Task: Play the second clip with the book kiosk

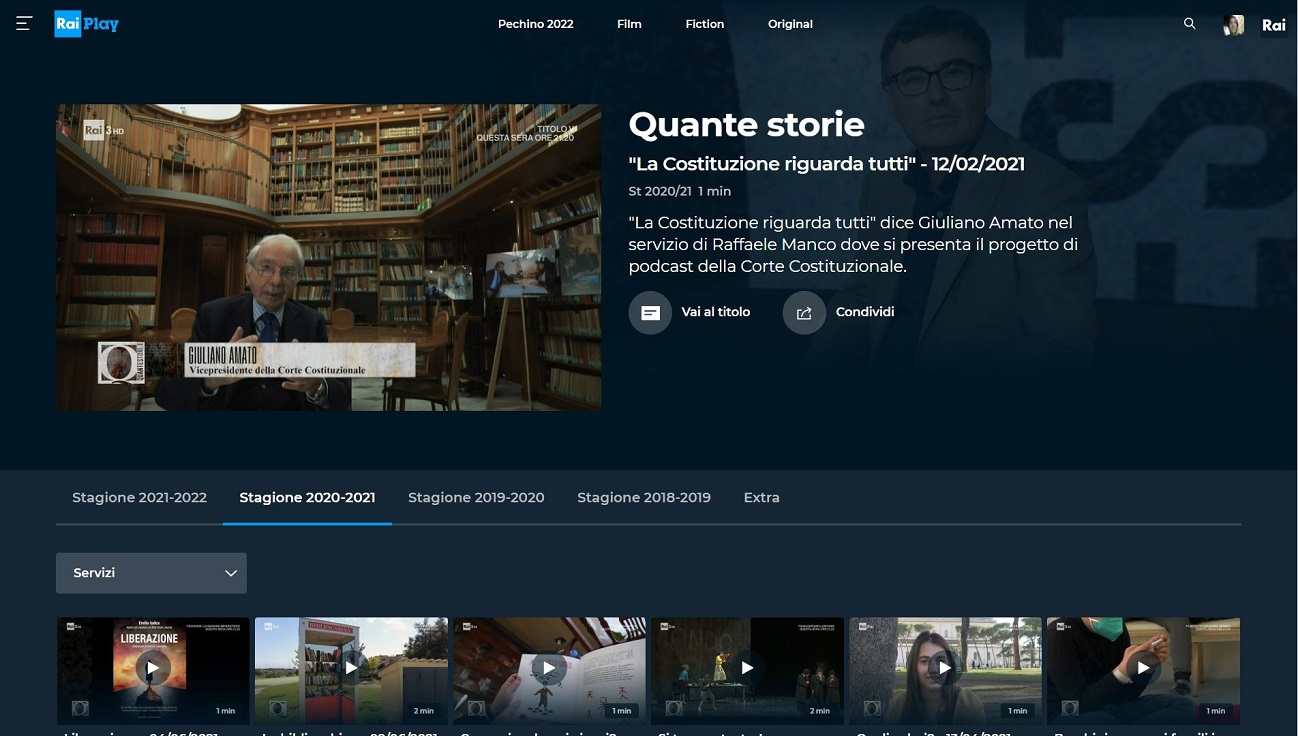Action: (351, 668)
